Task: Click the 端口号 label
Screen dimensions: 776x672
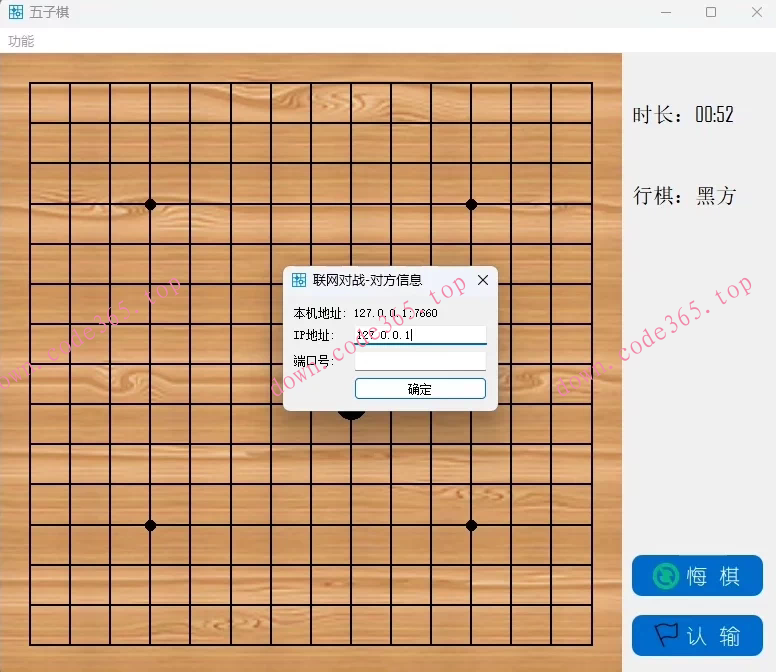Action: (x=313, y=361)
